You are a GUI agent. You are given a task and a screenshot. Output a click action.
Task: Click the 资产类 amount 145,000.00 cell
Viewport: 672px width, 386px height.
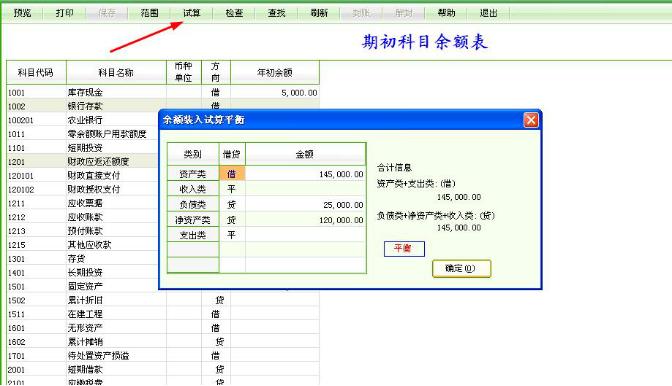click(x=306, y=174)
